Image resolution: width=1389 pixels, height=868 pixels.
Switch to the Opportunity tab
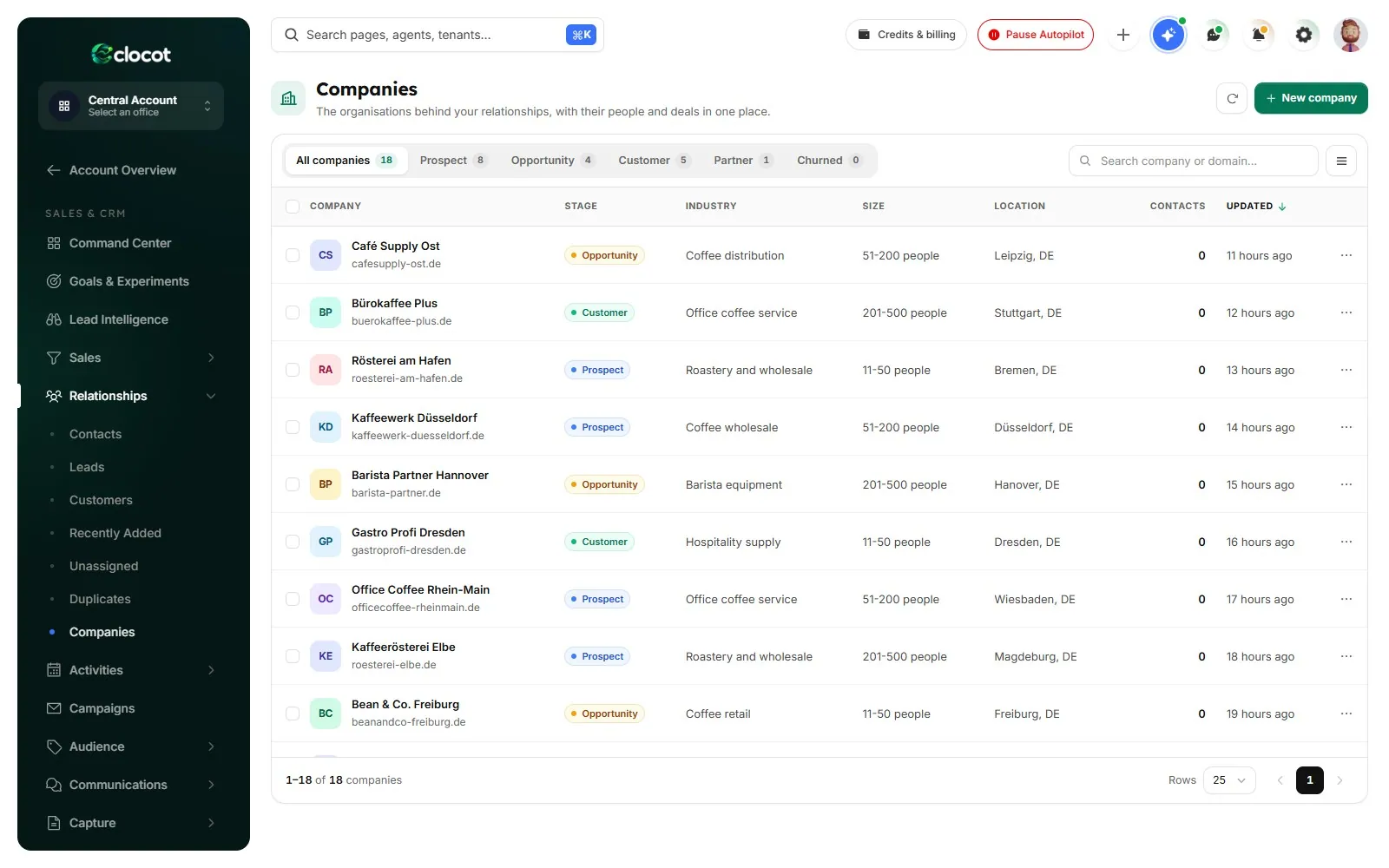[552, 161]
